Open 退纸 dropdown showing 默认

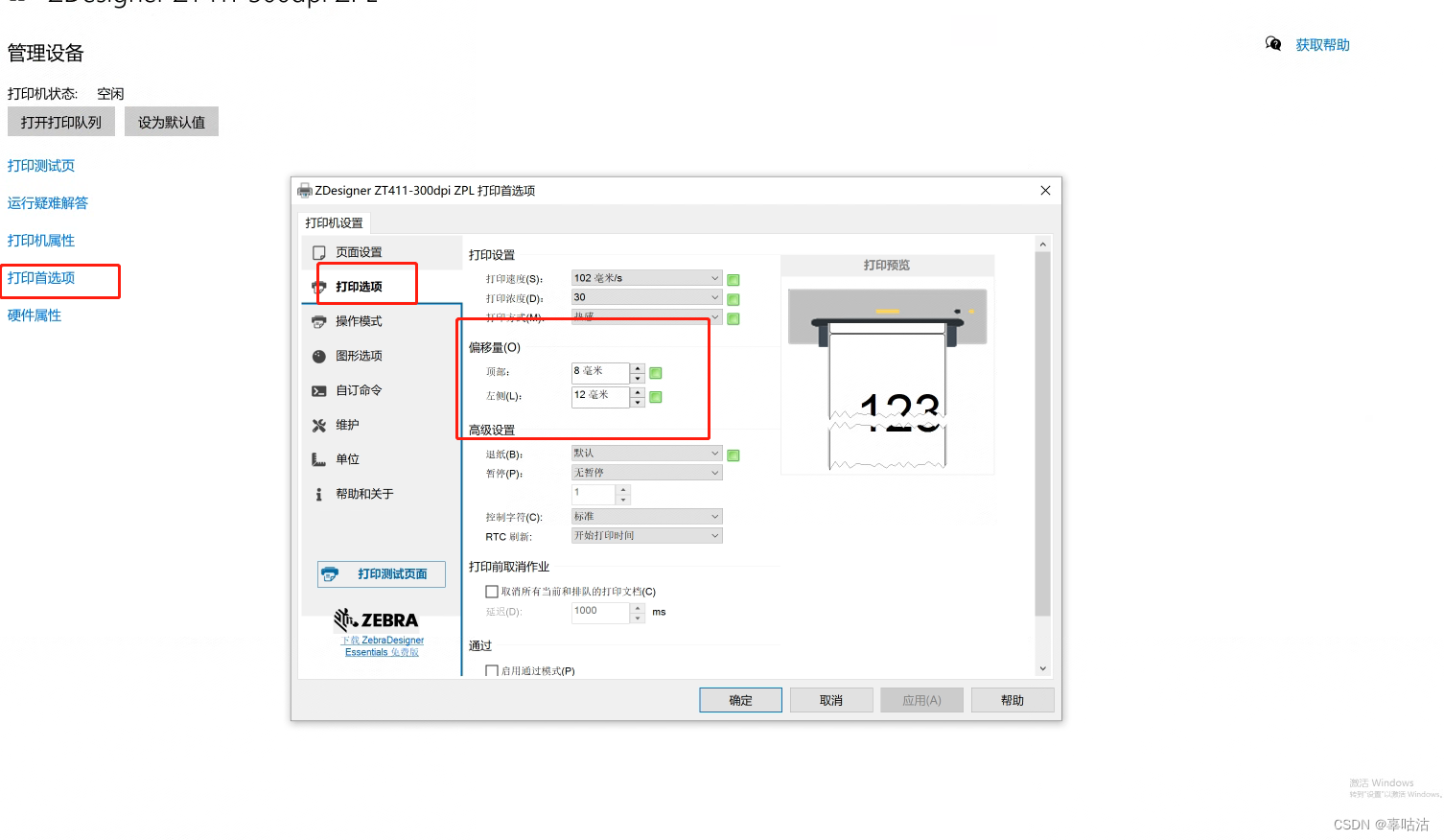click(x=647, y=454)
